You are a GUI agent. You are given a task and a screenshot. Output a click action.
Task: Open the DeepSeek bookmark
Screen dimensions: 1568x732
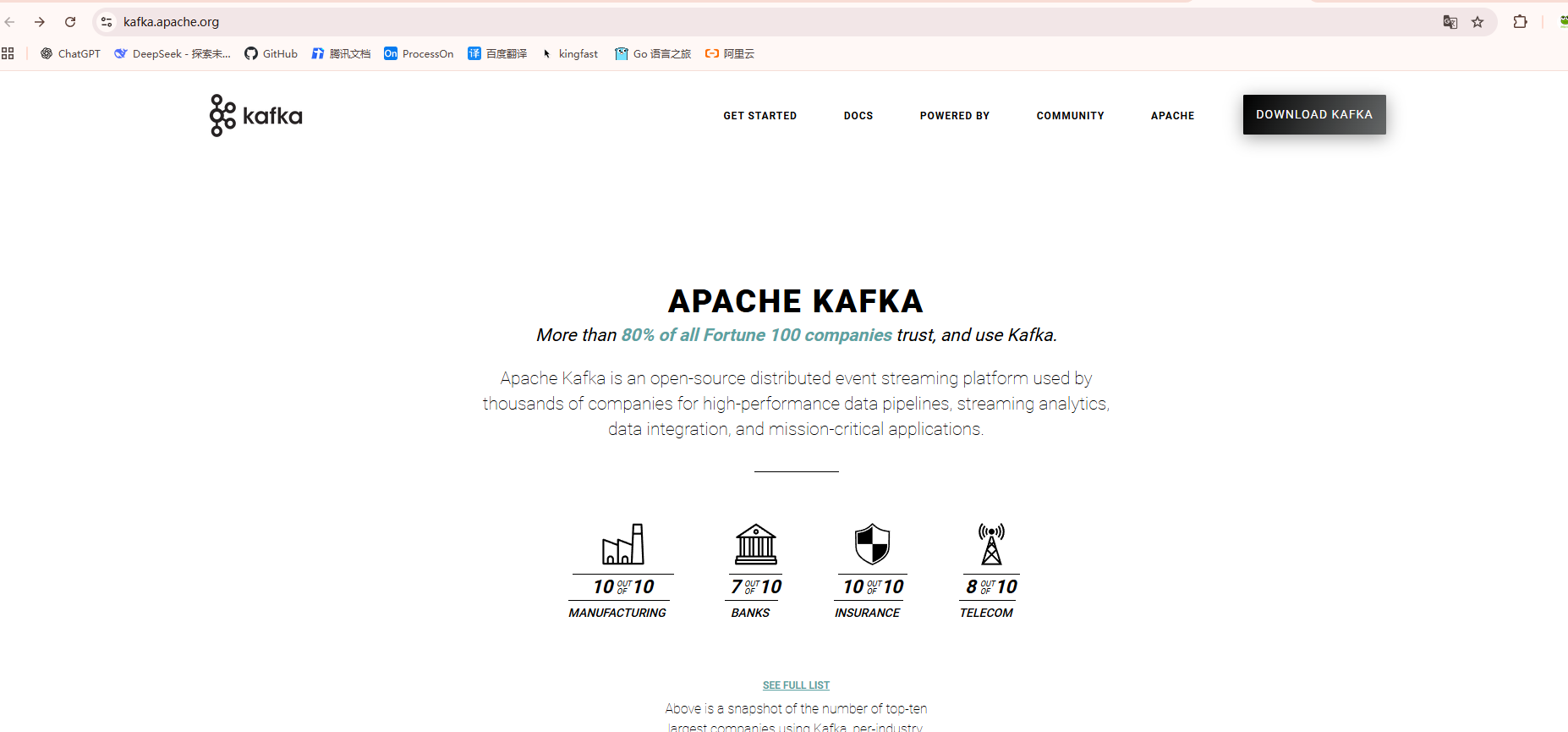[173, 53]
